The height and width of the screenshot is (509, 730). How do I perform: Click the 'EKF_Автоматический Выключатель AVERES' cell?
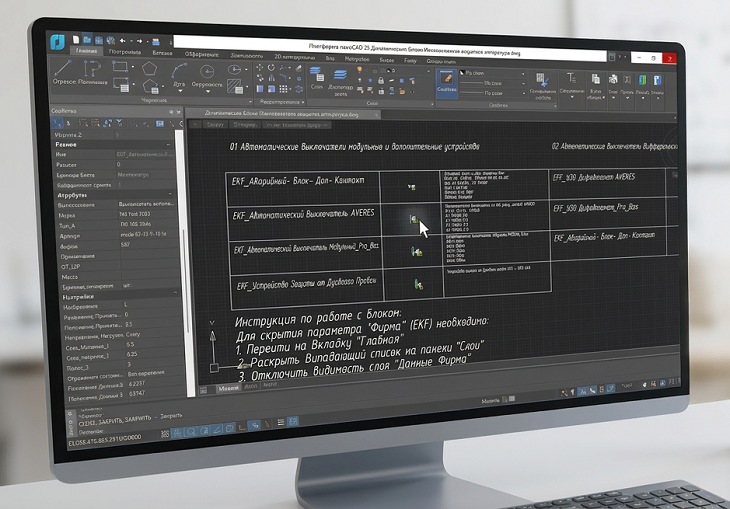coord(303,215)
